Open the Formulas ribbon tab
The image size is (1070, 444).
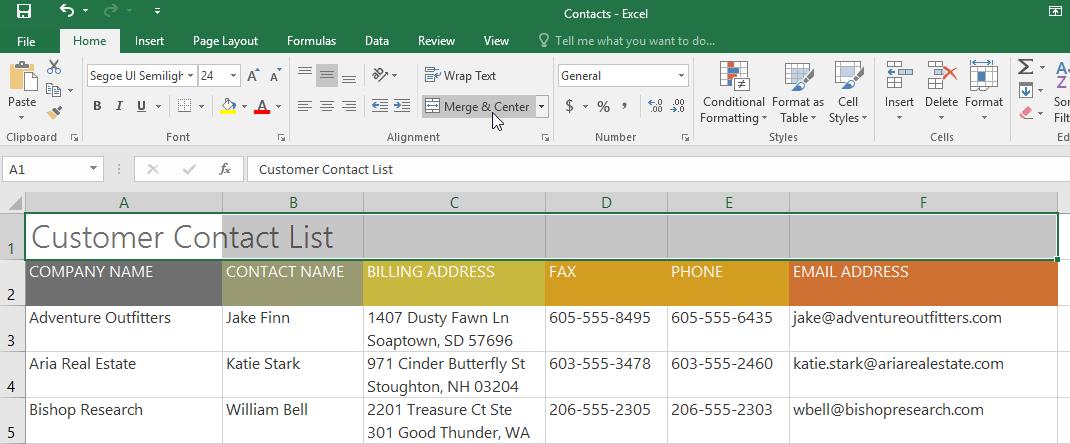pos(311,41)
